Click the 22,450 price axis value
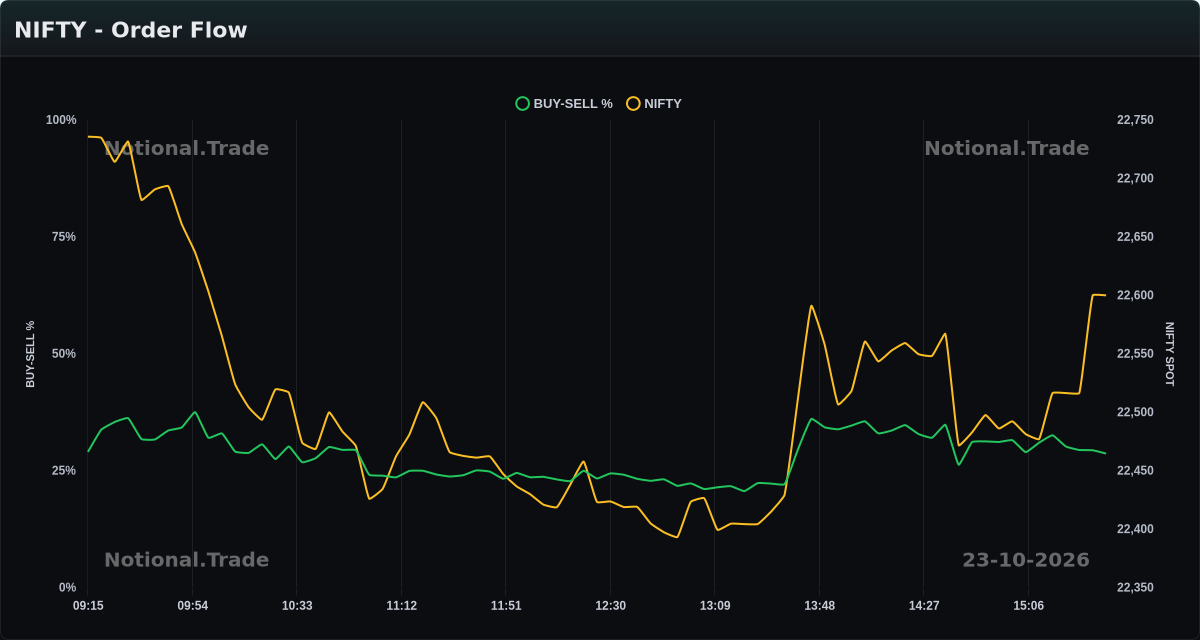This screenshot has height=640, width=1200. pos(1135,471)
